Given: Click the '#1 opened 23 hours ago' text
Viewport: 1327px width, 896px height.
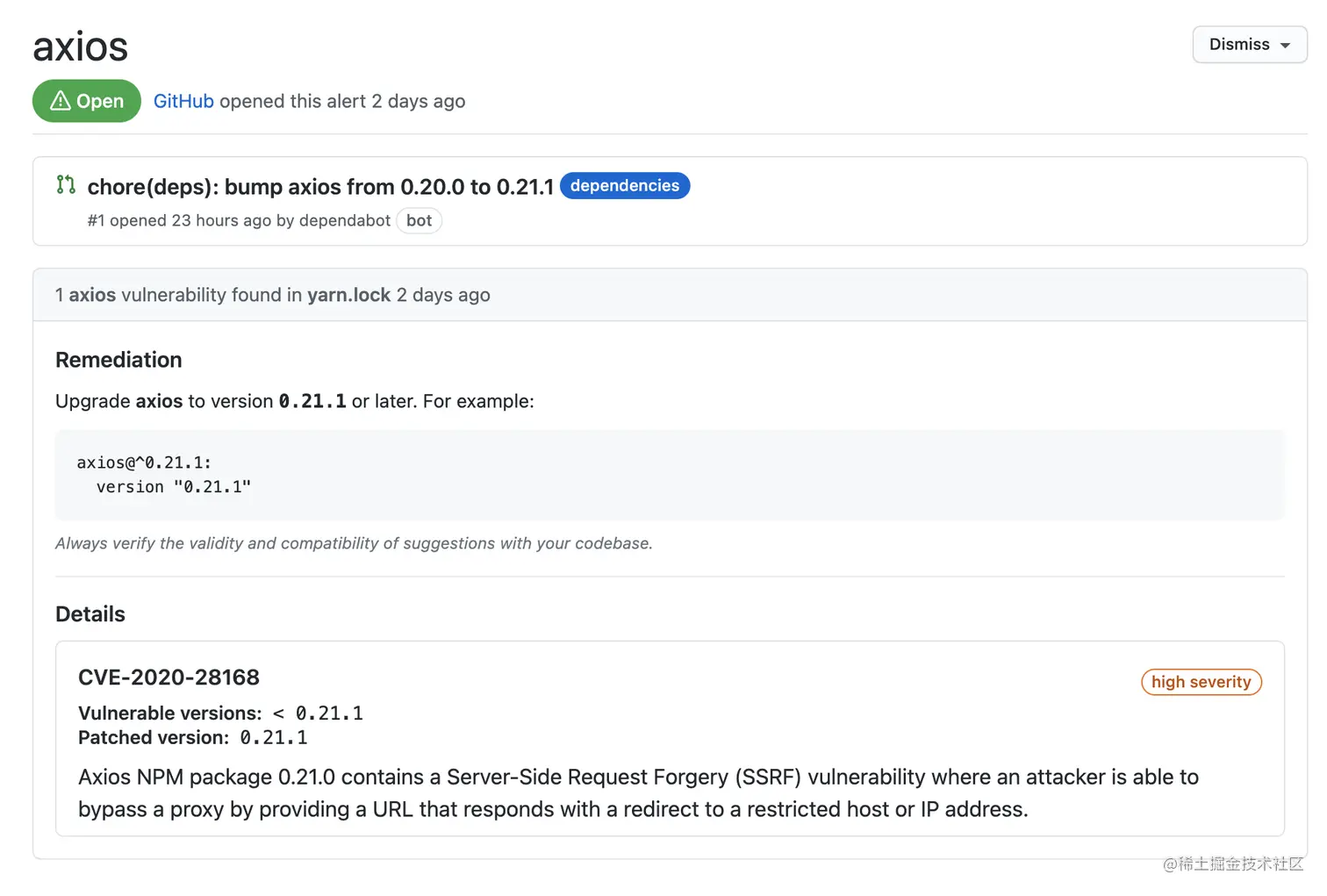Looking at the screenshot, I should pyautogui.click(x=179, y=220).
